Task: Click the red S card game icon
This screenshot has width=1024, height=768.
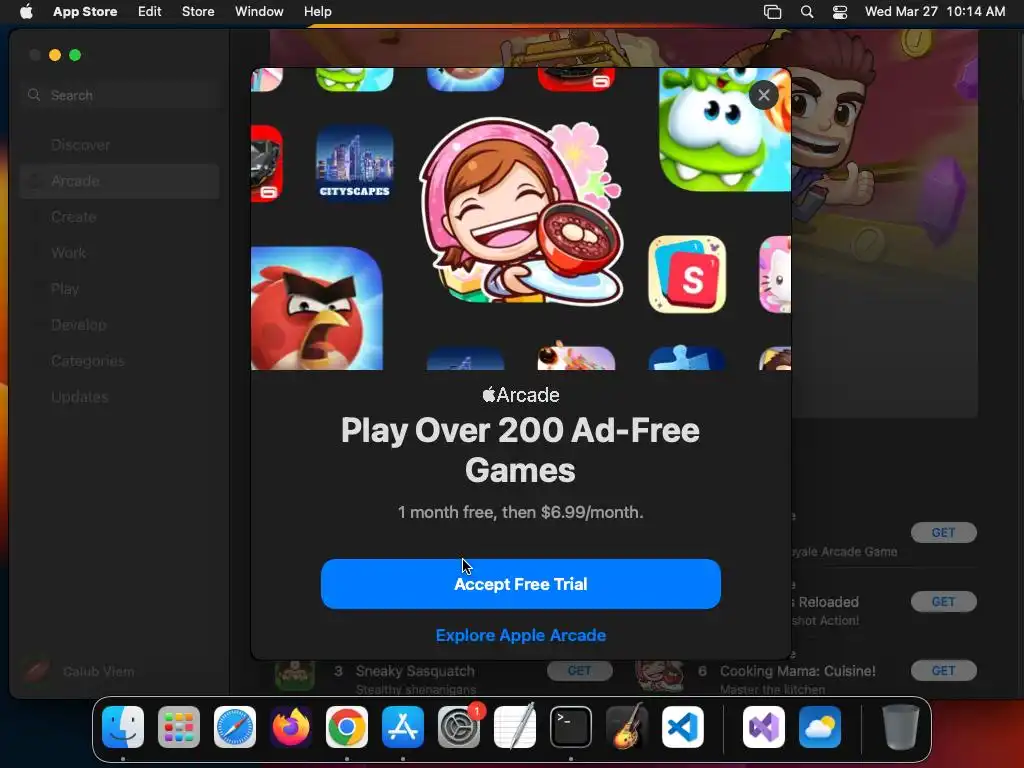Action: pos(687,274)
